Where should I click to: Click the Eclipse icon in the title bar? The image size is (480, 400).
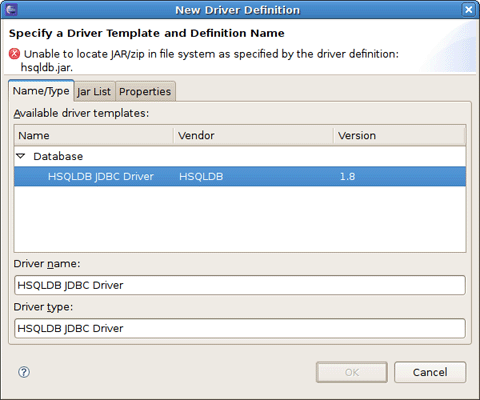click(x=11, y=10)
